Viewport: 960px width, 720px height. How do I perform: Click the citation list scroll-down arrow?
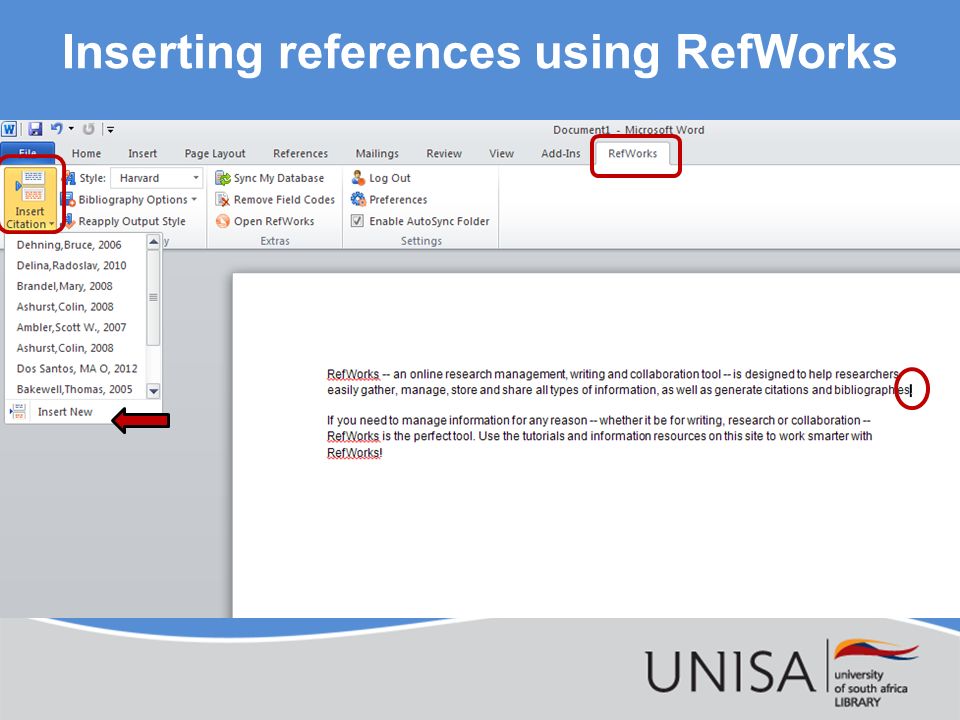154,391
